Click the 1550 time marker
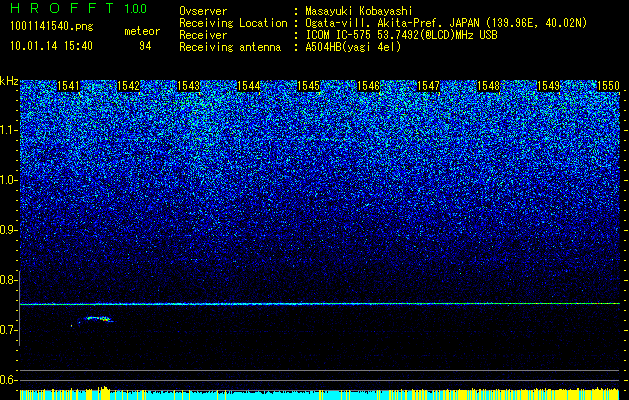Screen dimensions: 629x400 [x=609, y=86]
